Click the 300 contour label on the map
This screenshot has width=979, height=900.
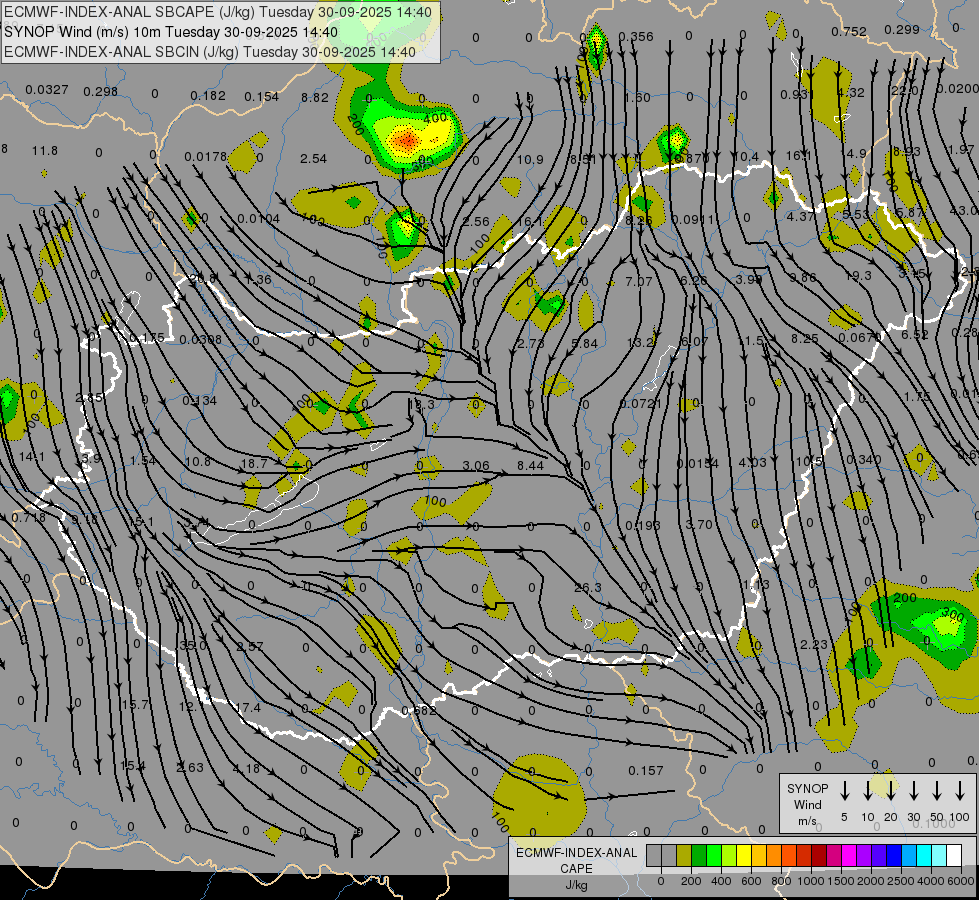click(x=952, y=615)
